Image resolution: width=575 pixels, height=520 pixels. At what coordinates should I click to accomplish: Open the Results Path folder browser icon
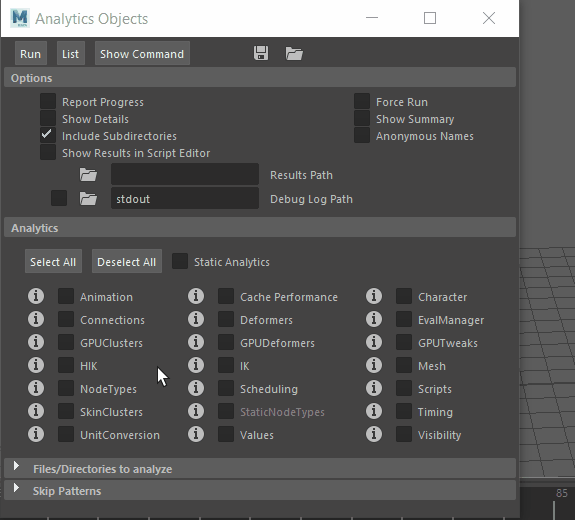click(x=88, y=175)
